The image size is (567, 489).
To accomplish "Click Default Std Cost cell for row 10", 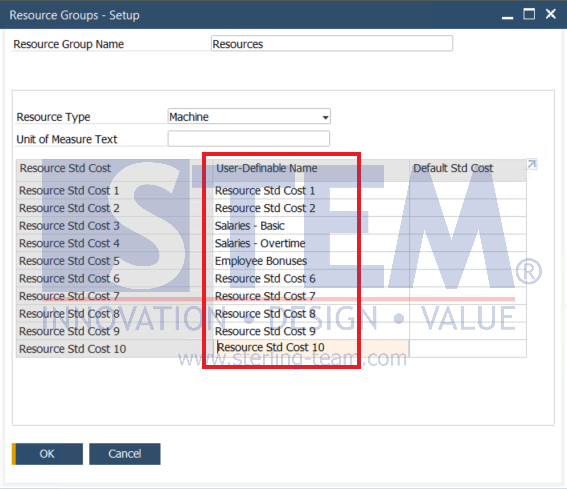I will [468, 348].
